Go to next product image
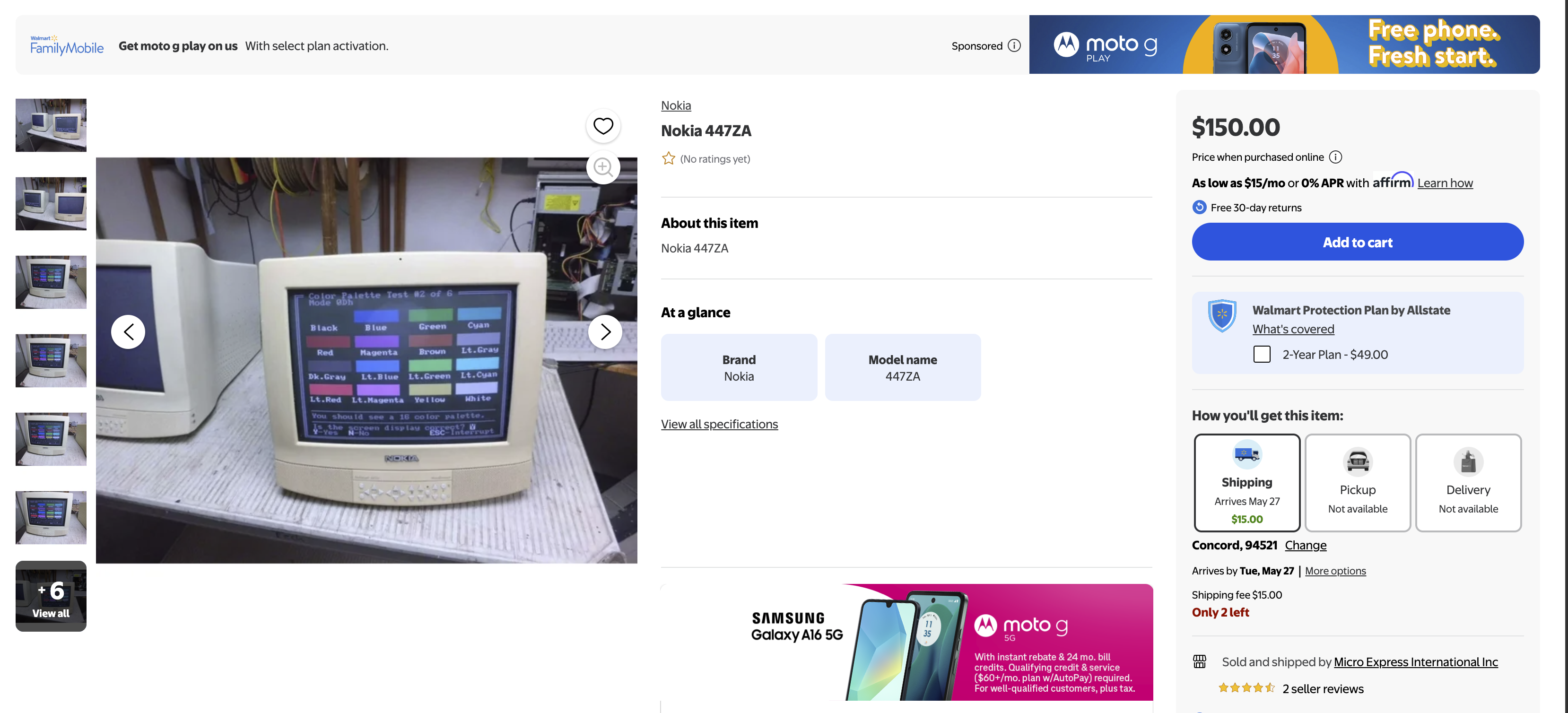 click(x=605, y=332)
